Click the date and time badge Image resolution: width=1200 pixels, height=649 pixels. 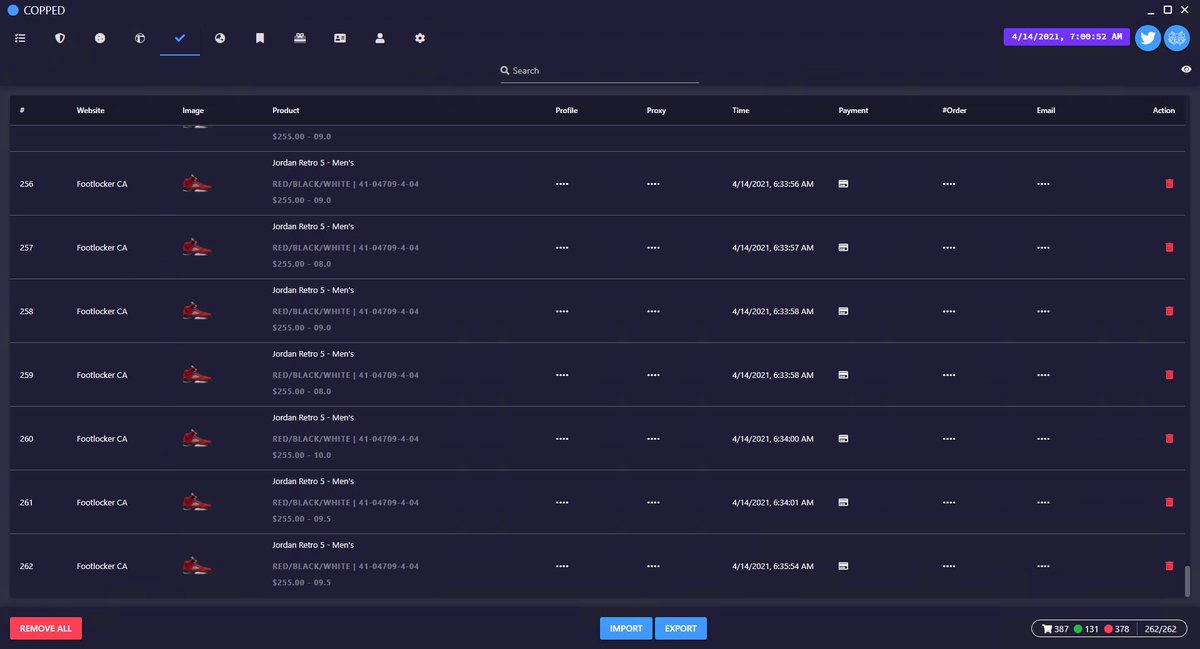tap(1067, 36)
